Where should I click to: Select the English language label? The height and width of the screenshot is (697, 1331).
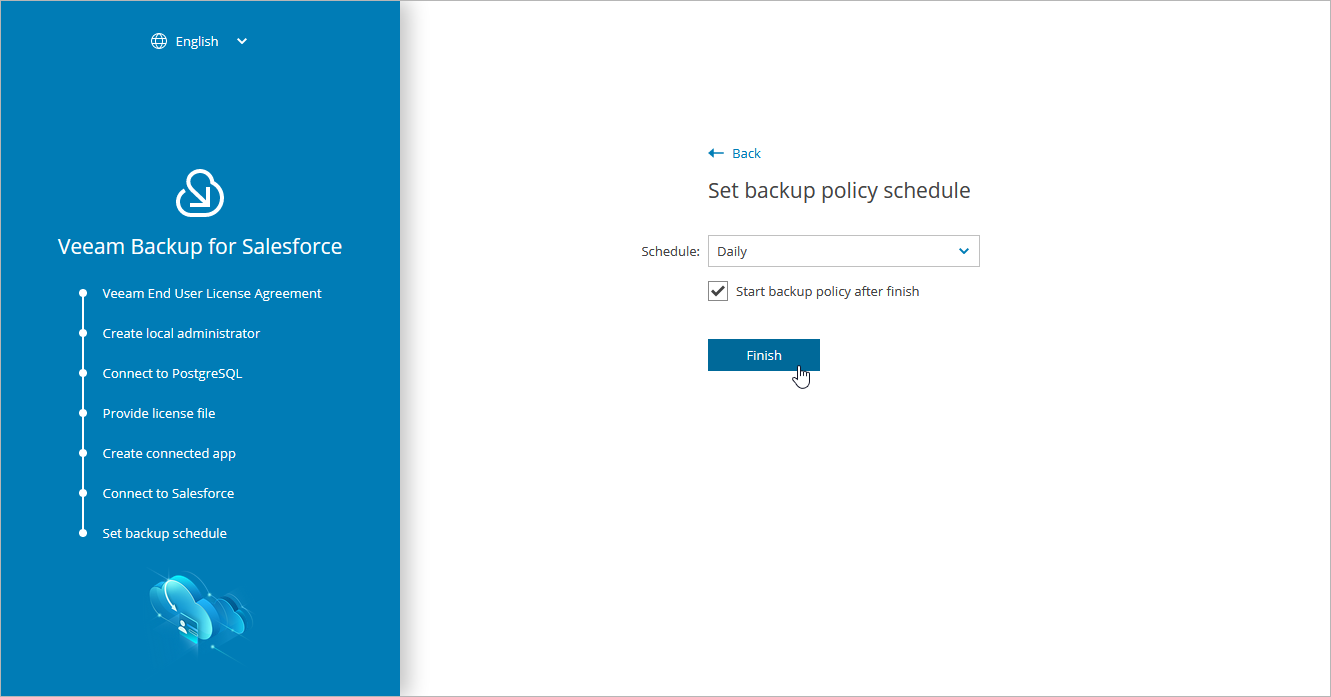tap(197, 41)
